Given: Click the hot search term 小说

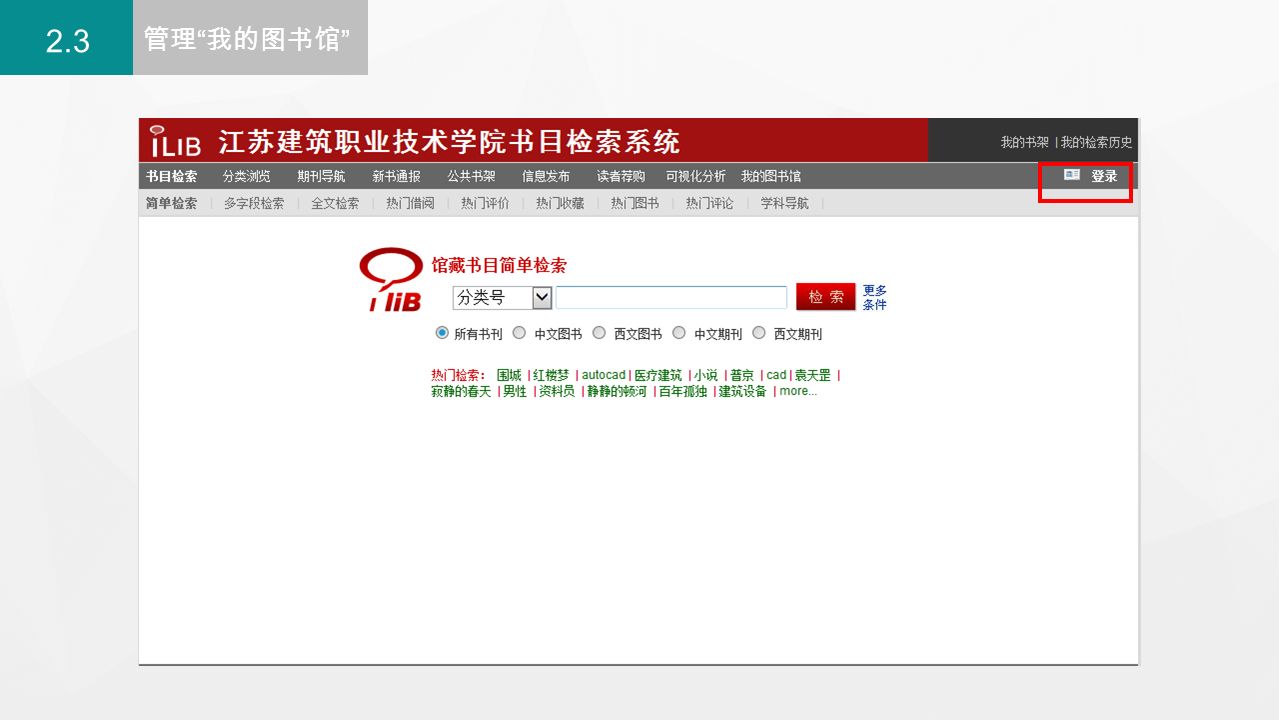Looking at the screenshot, I should (706, 376).
